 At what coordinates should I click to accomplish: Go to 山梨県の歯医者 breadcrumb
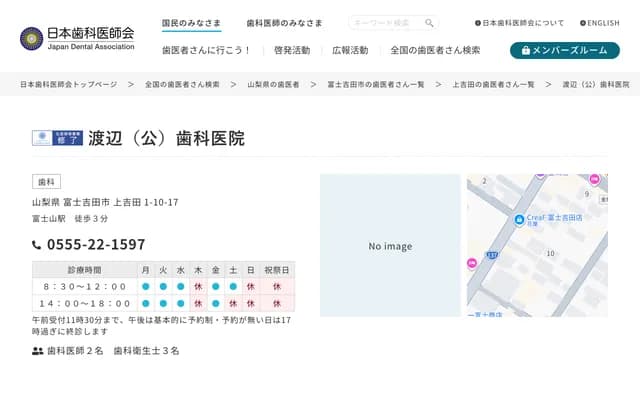coord(273,85)
